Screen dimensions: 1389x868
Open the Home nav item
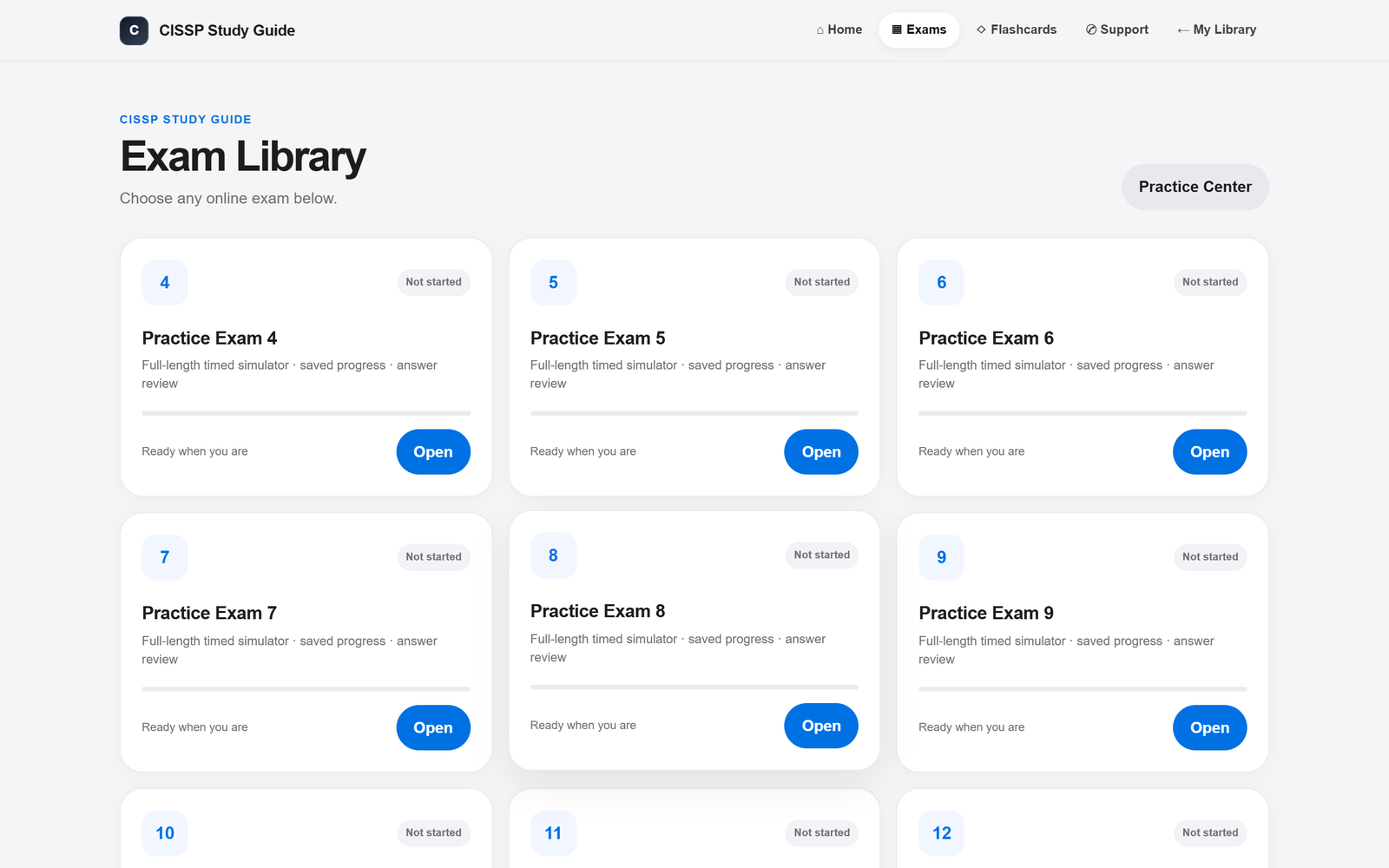click(839, 30)
